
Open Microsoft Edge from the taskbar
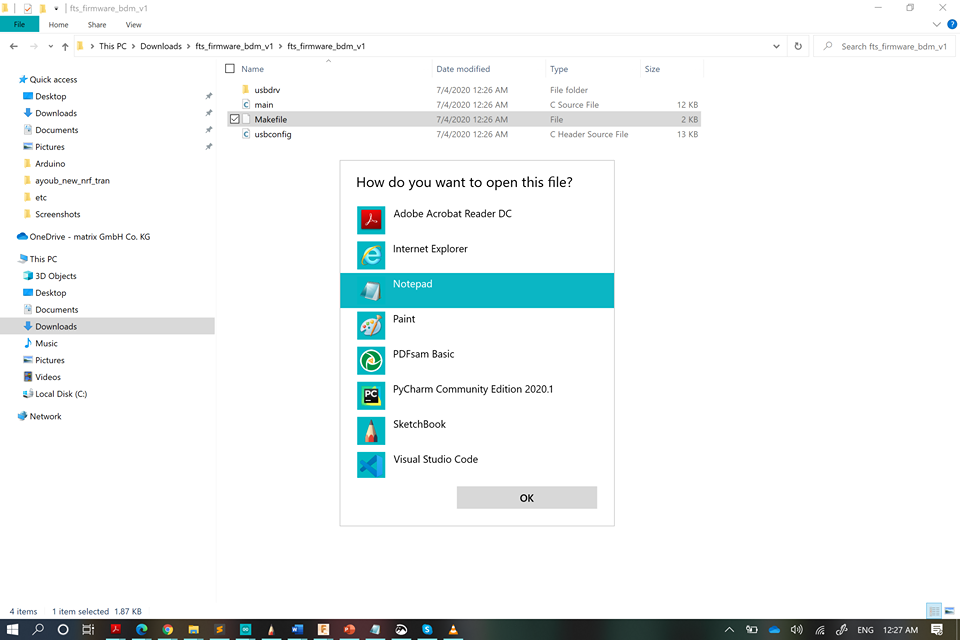141,630
